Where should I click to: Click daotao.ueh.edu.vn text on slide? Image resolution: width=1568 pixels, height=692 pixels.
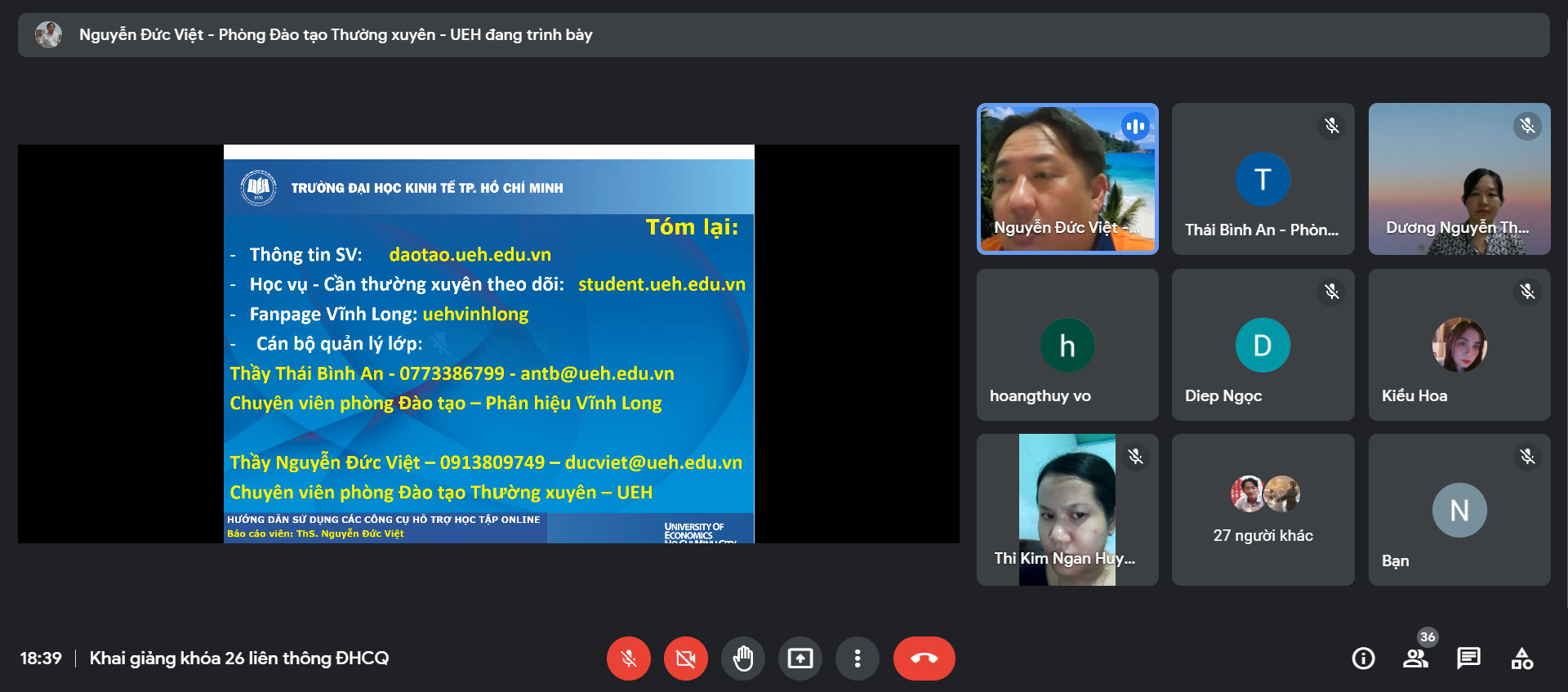470,254
